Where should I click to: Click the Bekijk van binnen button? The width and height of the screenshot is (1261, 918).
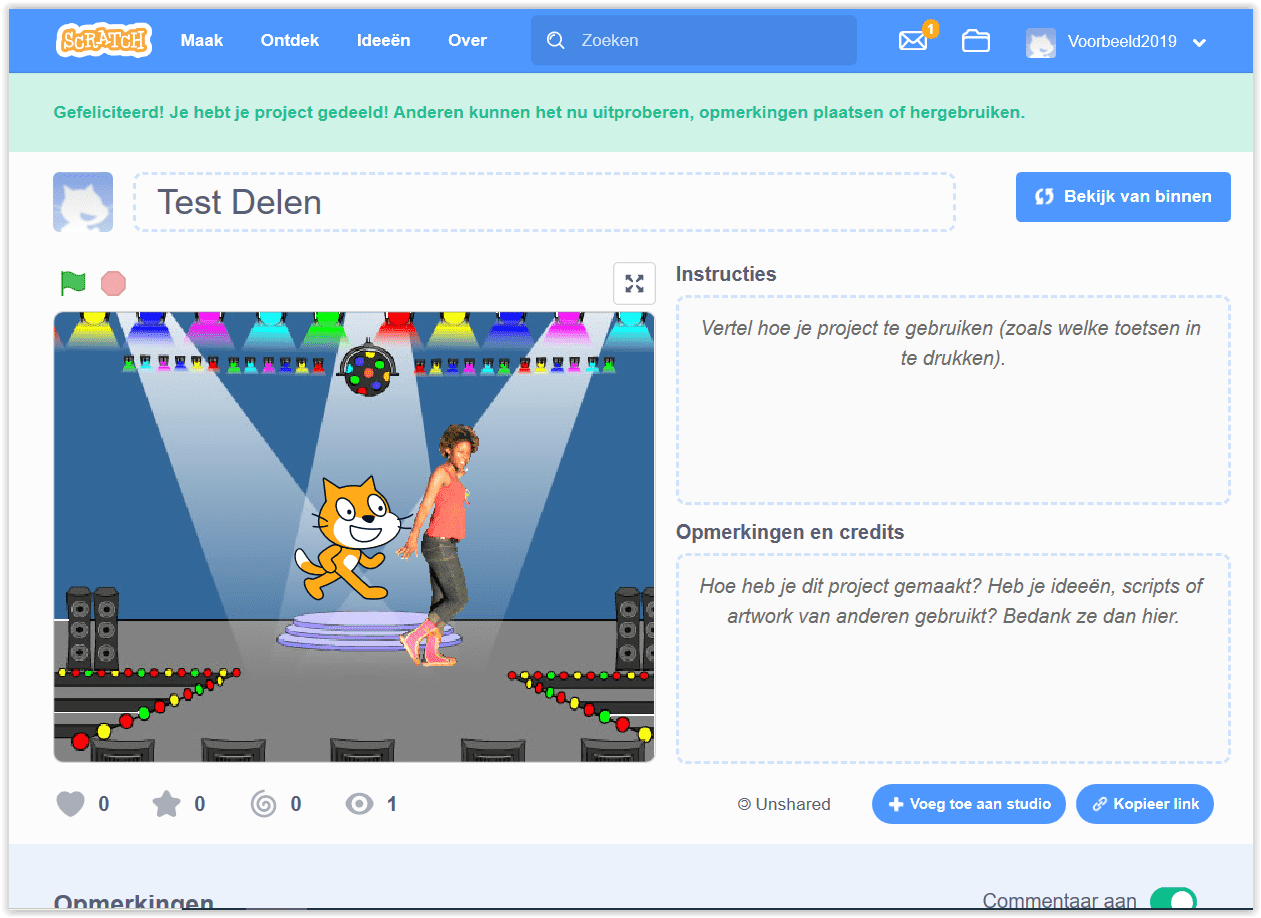point(1123,197)
